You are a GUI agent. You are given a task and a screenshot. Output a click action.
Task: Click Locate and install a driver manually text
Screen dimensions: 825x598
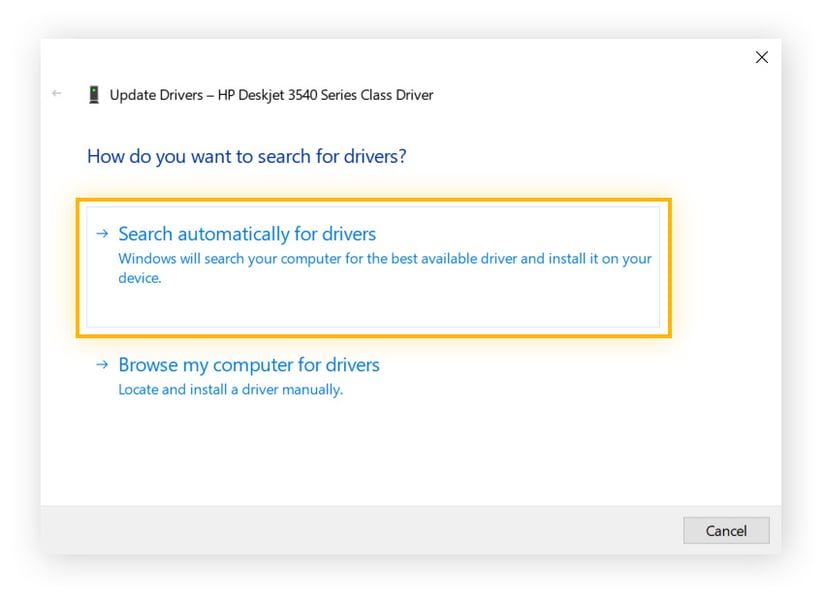pos(229,388)
